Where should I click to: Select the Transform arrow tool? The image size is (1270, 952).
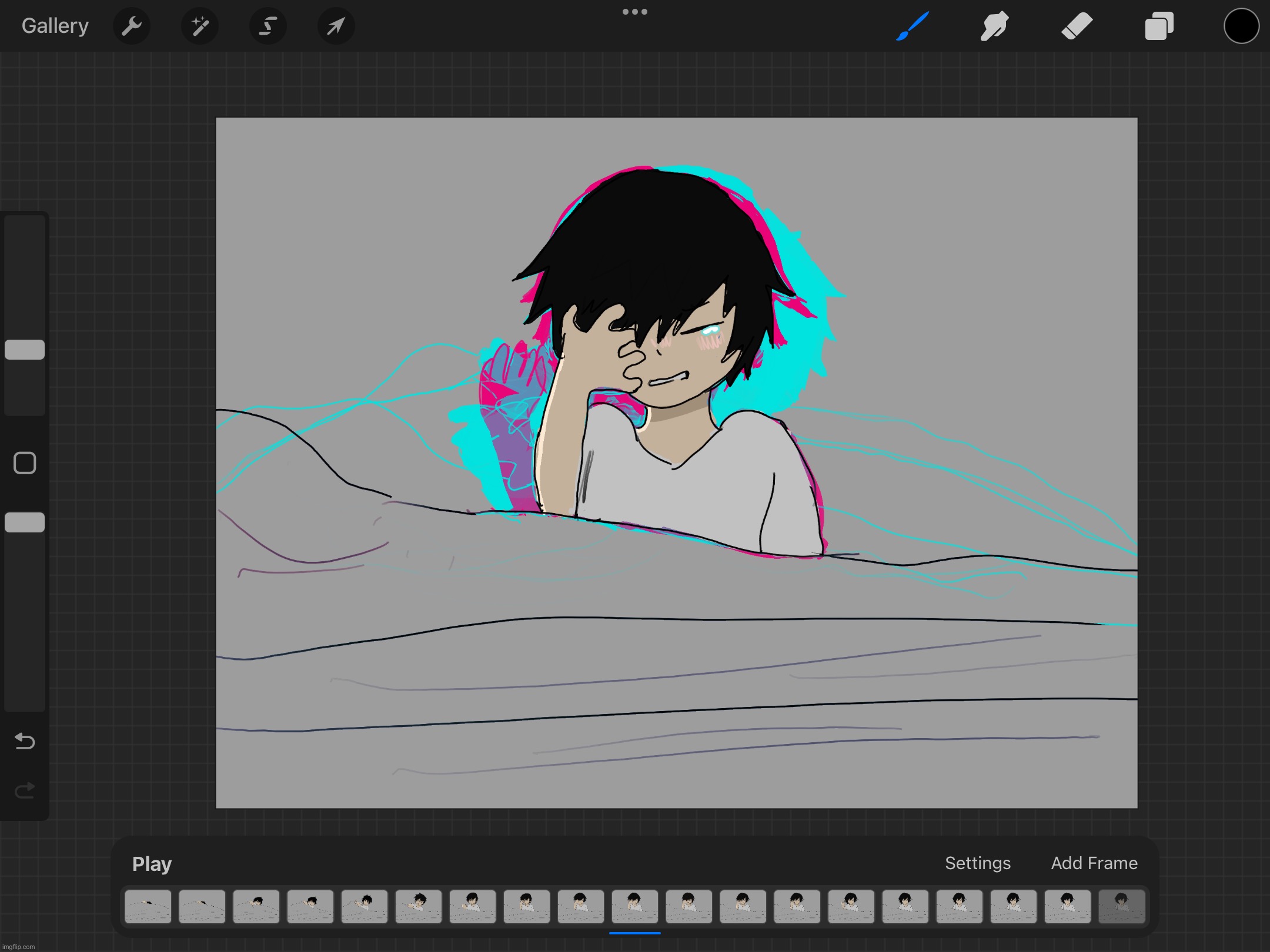pyautogui.click(x=335, y=25)
